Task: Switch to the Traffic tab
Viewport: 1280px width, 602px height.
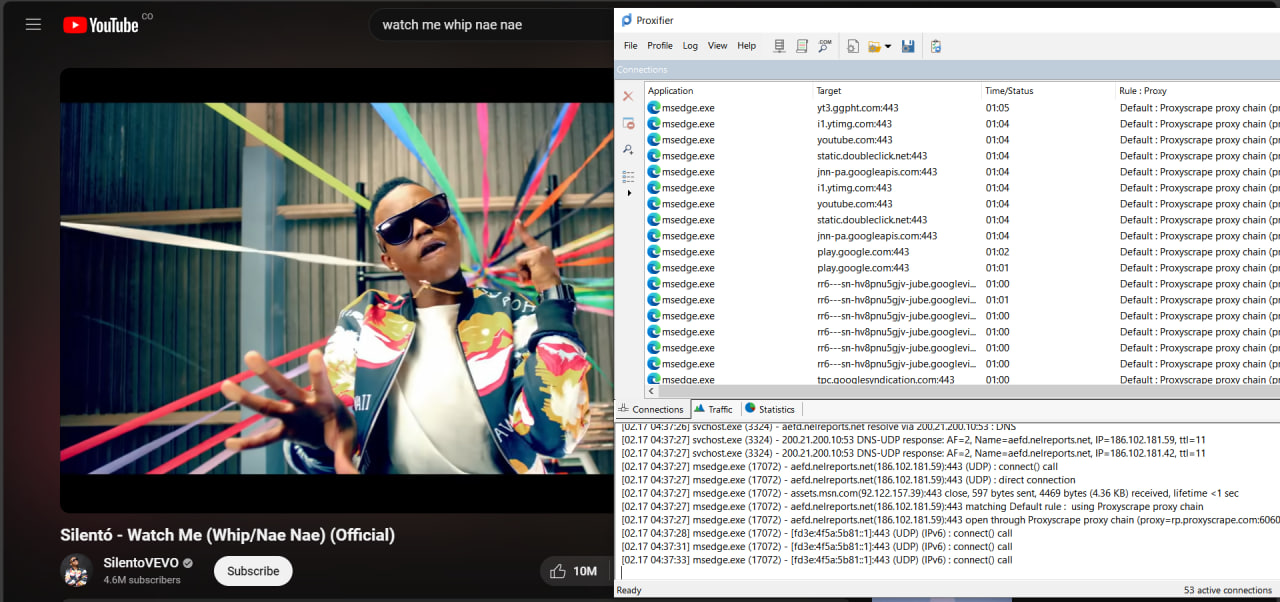Action: pyautogui.click(x=714, y=408)
